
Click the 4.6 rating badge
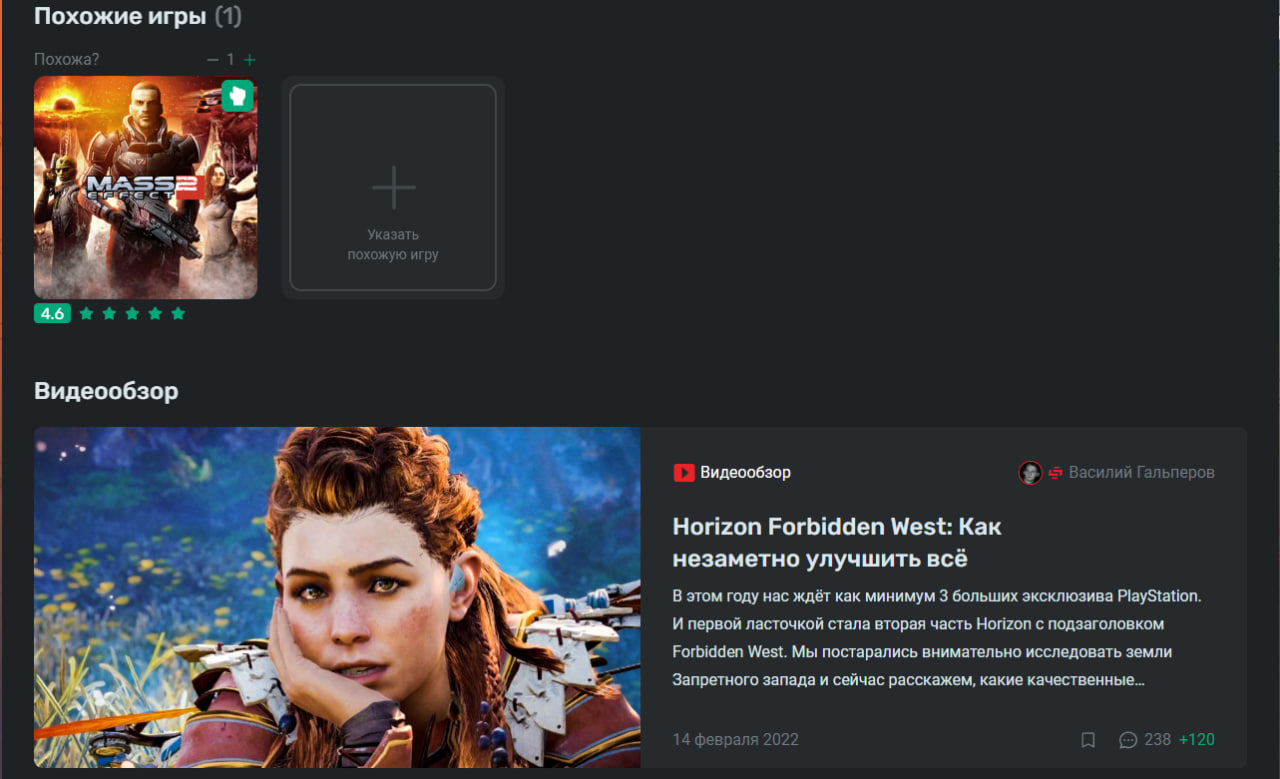52,313
